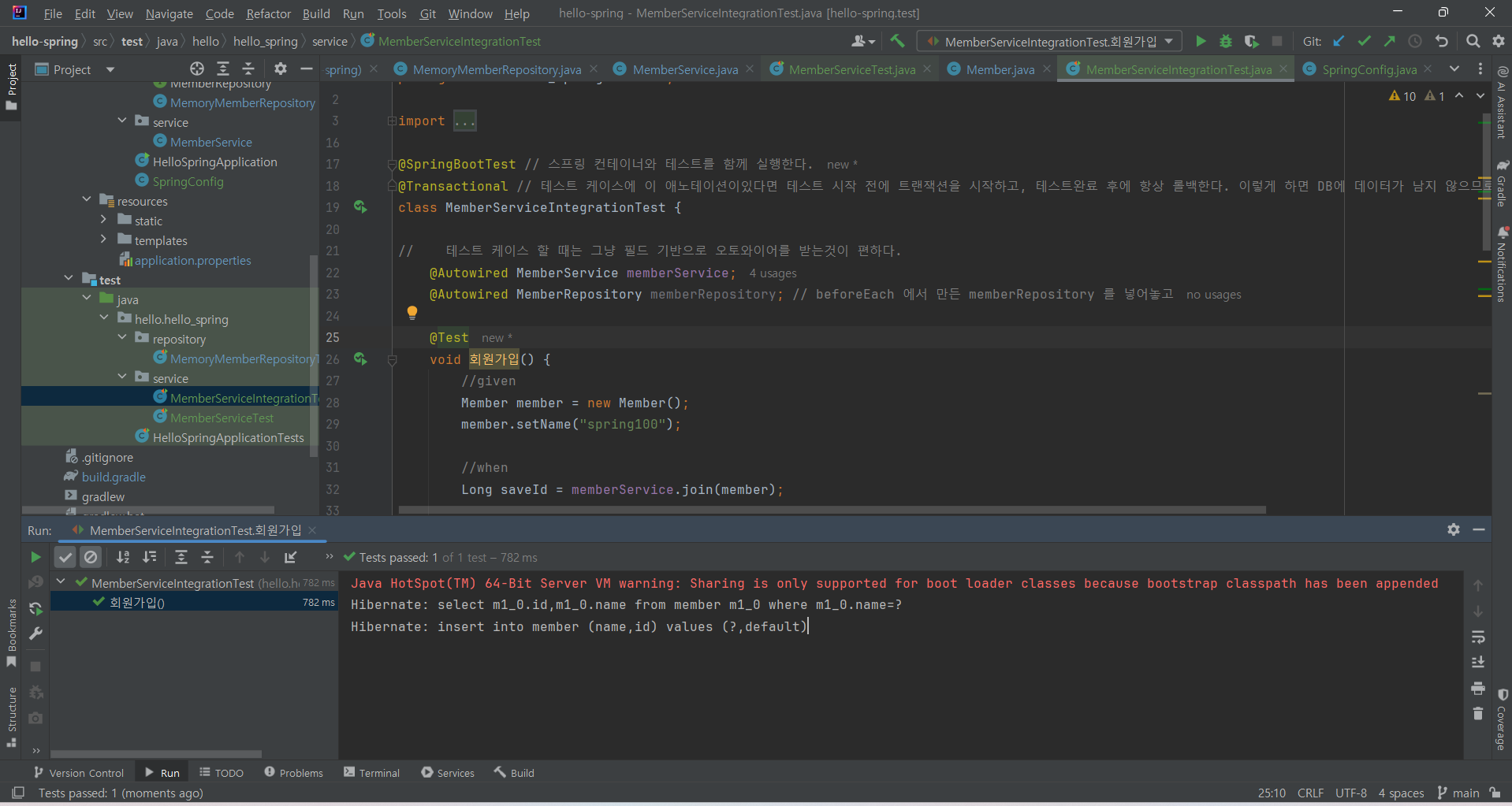Image resolution: width=1512 pixels, height=806 pixels.
Task: Run the test configuration with green play icon
Action: coord(1201,41)
